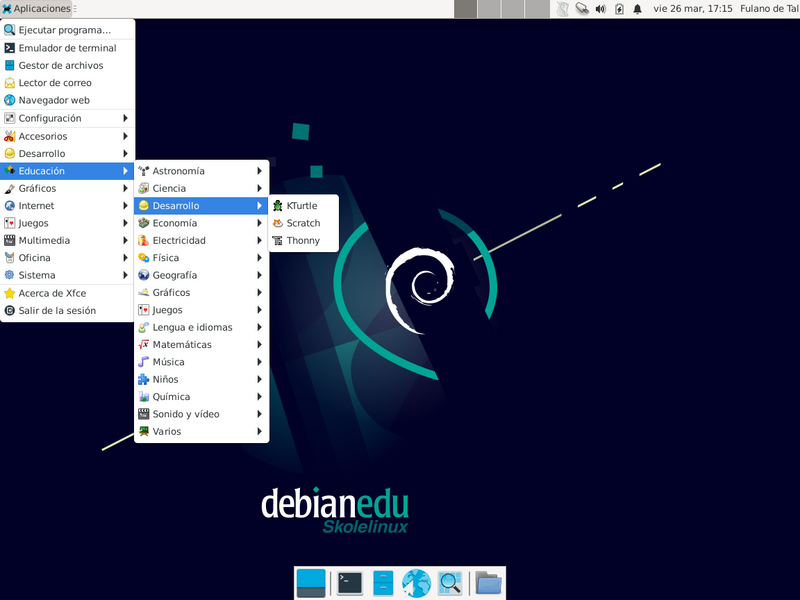Screen dimensions: 800x600
Task: Open Desarrollo in the main applications menu
Action: click(x=67, y=154)
